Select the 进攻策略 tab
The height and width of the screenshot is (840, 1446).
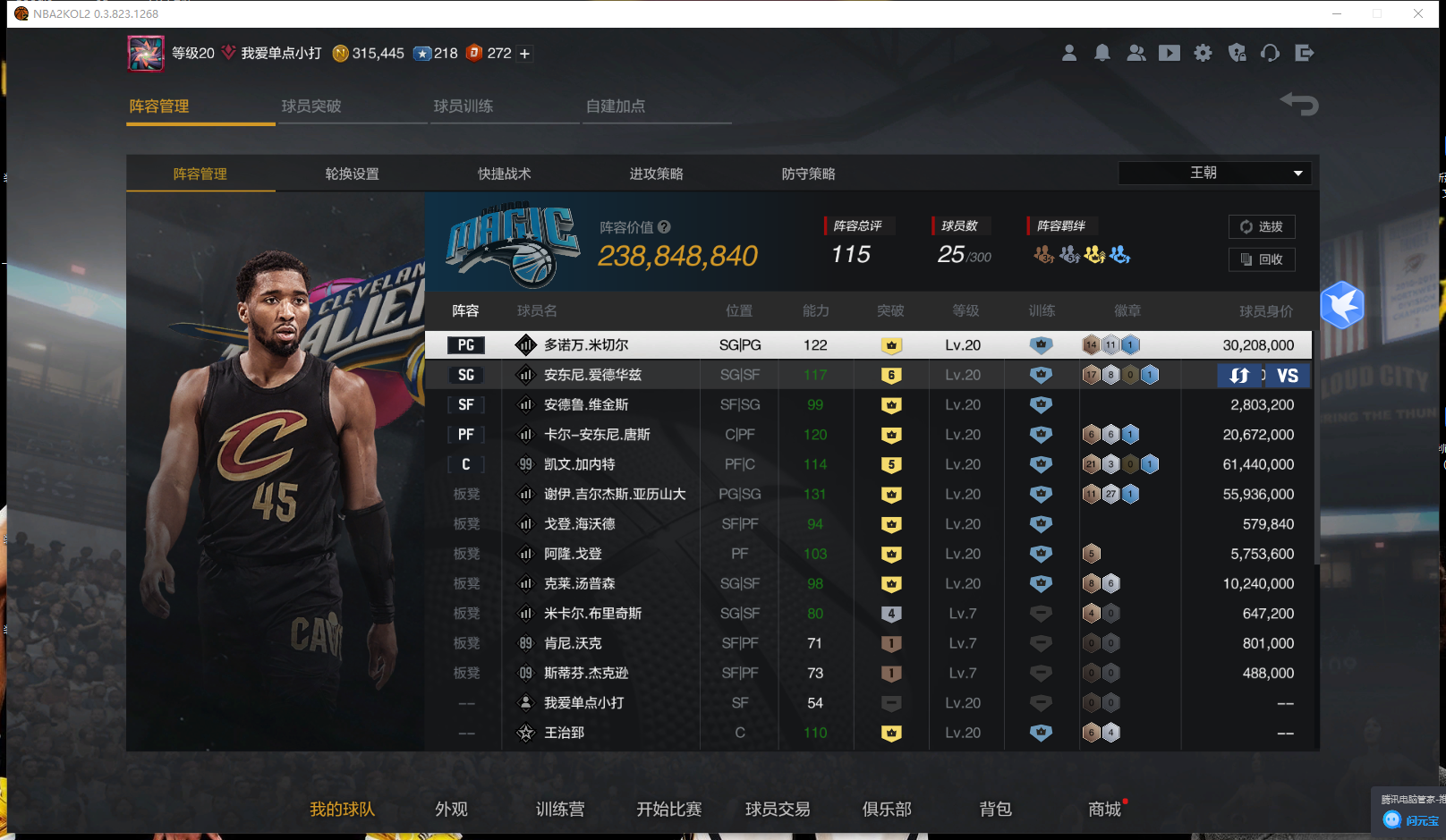[x=656, y=174]
